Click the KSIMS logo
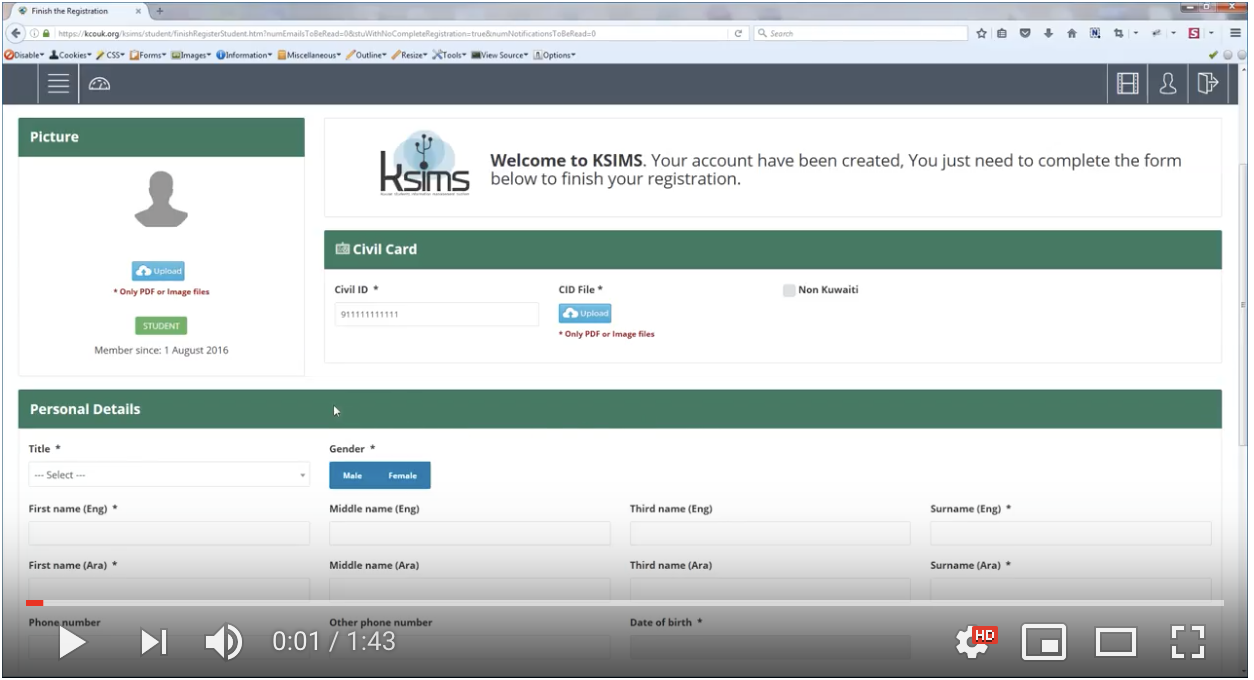This screenshot has height=680, width=1254. click(424, 162)
